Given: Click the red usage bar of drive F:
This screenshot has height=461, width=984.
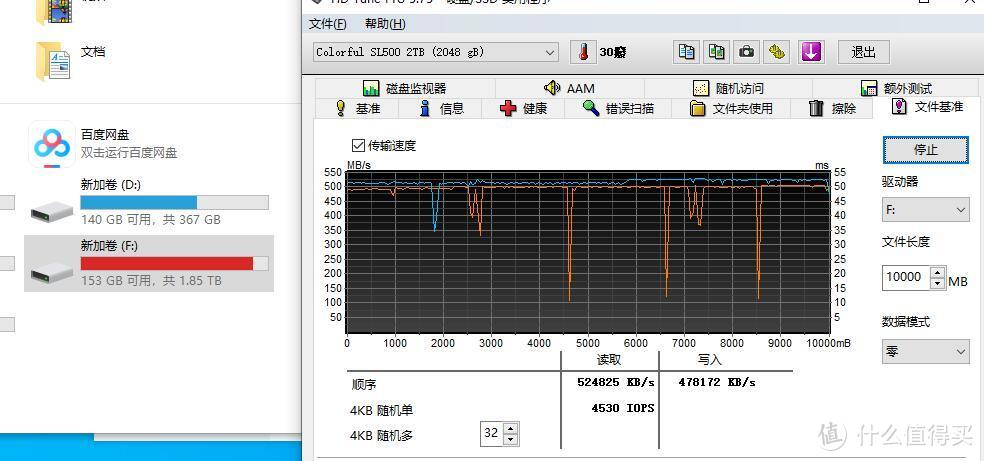Looking at the screenshot, I should tap(167, 263).
